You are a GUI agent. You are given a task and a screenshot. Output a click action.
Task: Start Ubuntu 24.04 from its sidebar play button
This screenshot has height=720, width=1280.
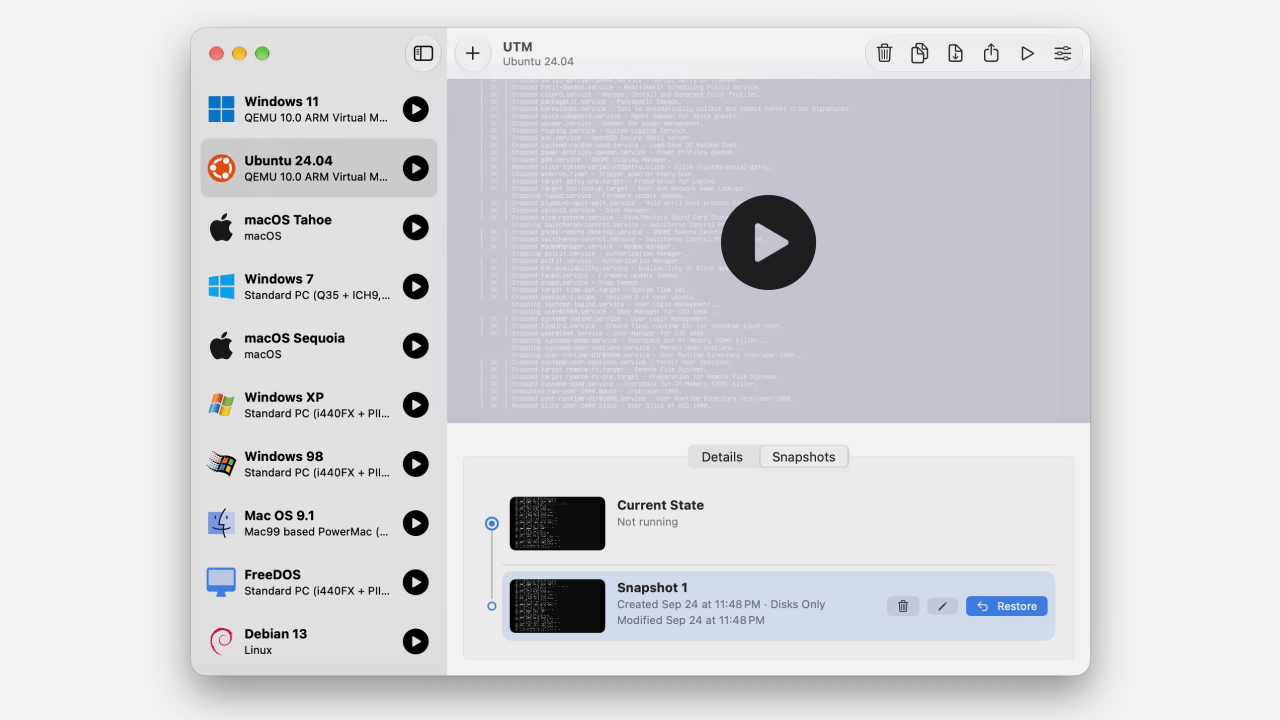coord(416,168)
